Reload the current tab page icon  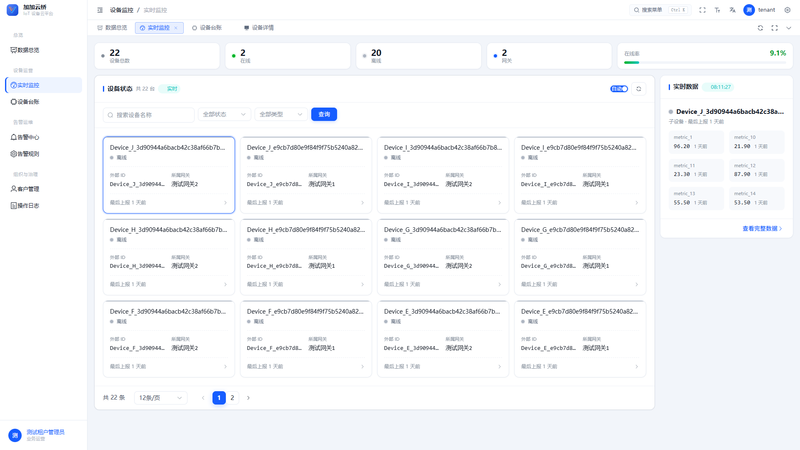point(760,28)
